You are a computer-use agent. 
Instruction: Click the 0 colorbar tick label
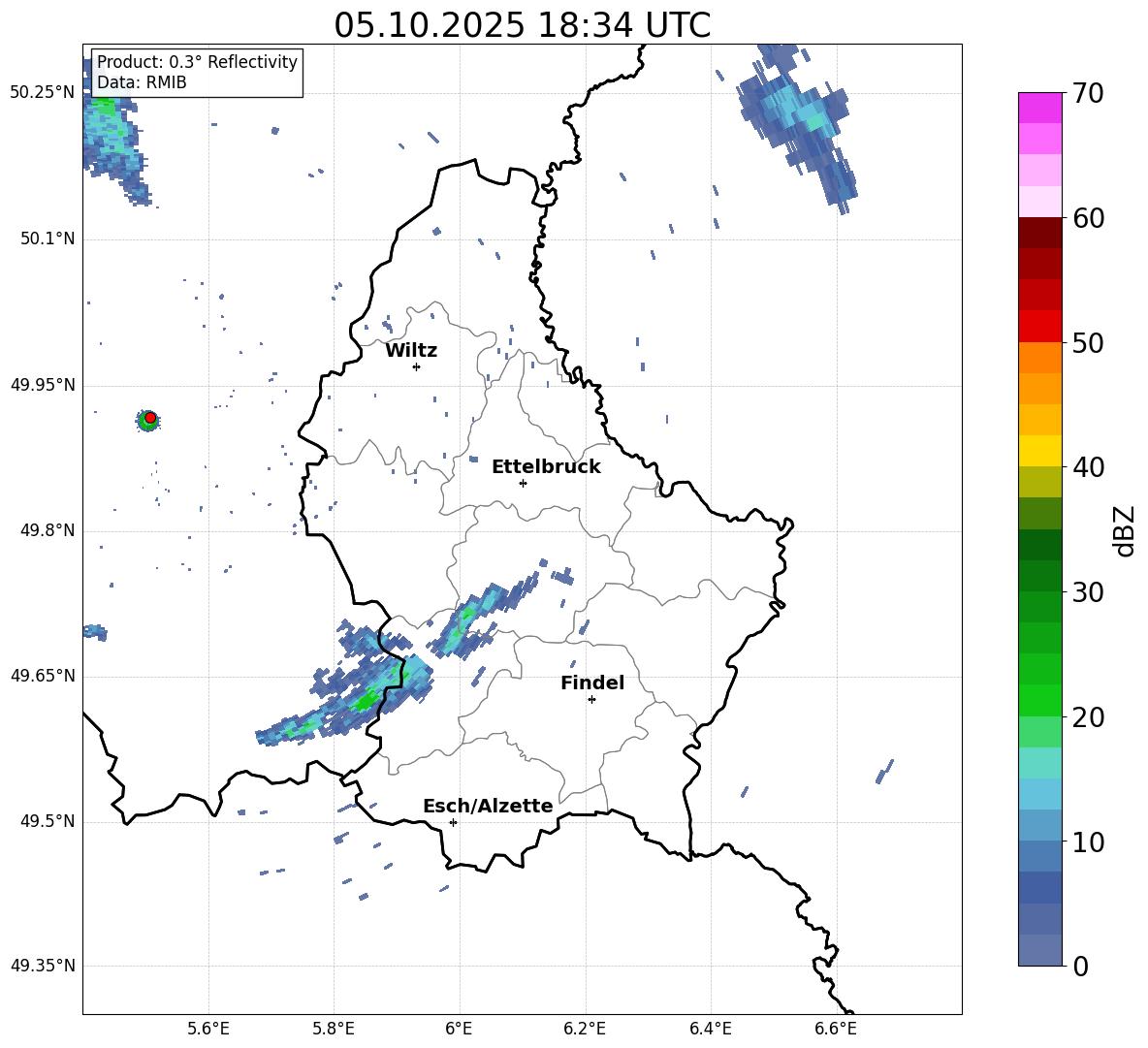(x=1080, y=966)
